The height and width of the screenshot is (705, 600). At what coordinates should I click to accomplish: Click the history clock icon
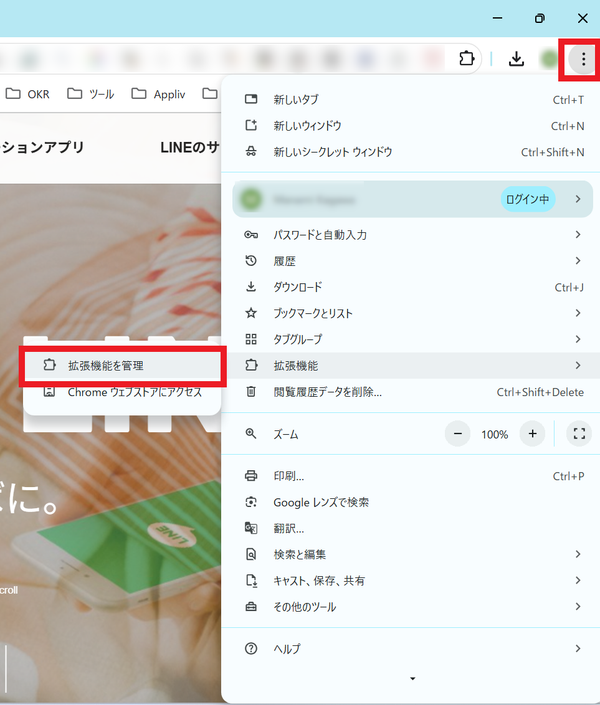pos(251,261)
